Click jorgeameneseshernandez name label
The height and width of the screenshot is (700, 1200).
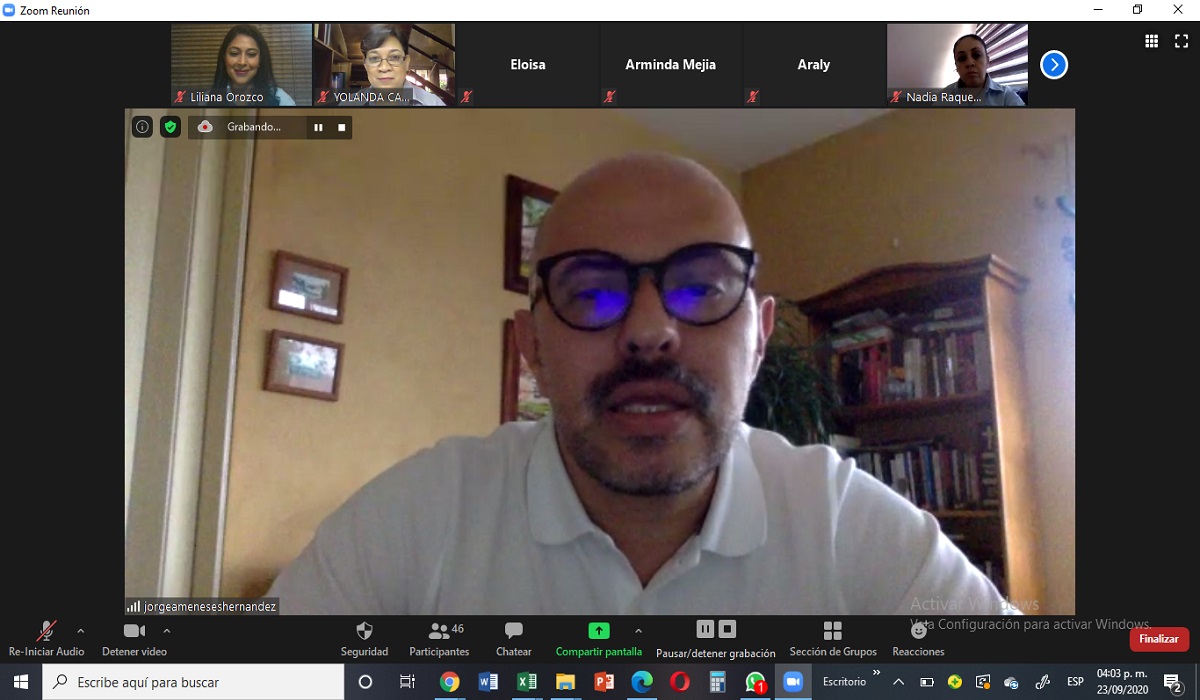(x=209, y=606)
